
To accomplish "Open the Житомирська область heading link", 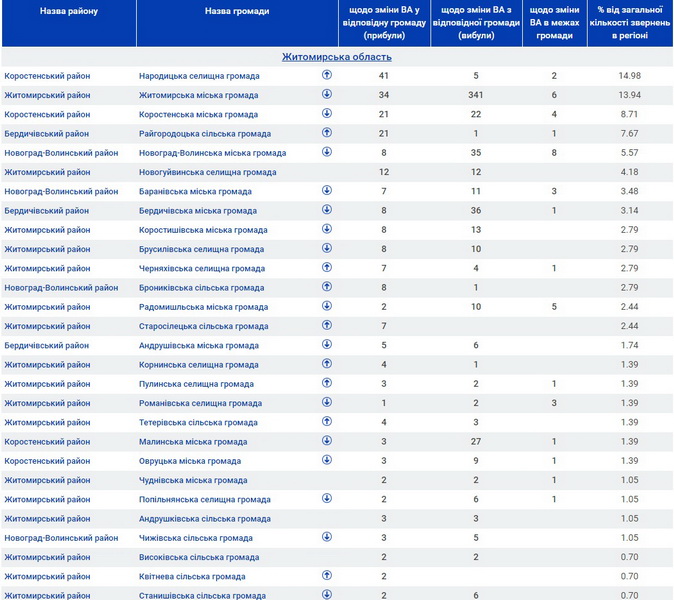I will 337,57.
